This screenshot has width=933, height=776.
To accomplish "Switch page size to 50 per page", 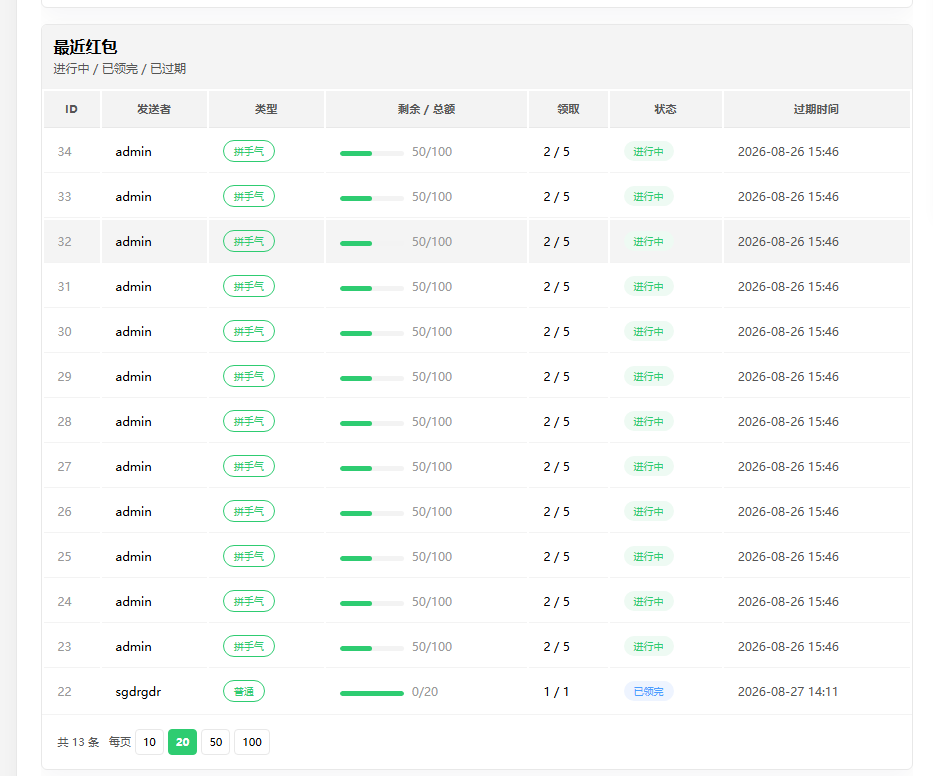I will click(216, 742).
